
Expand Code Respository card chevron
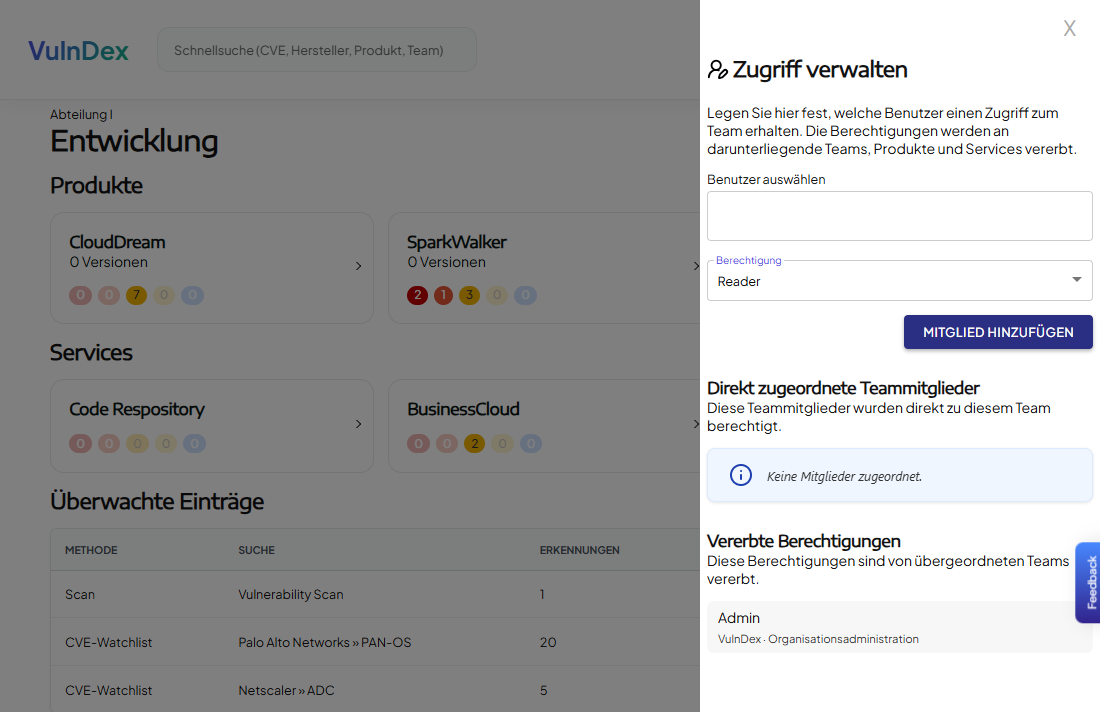click(358, 424)
